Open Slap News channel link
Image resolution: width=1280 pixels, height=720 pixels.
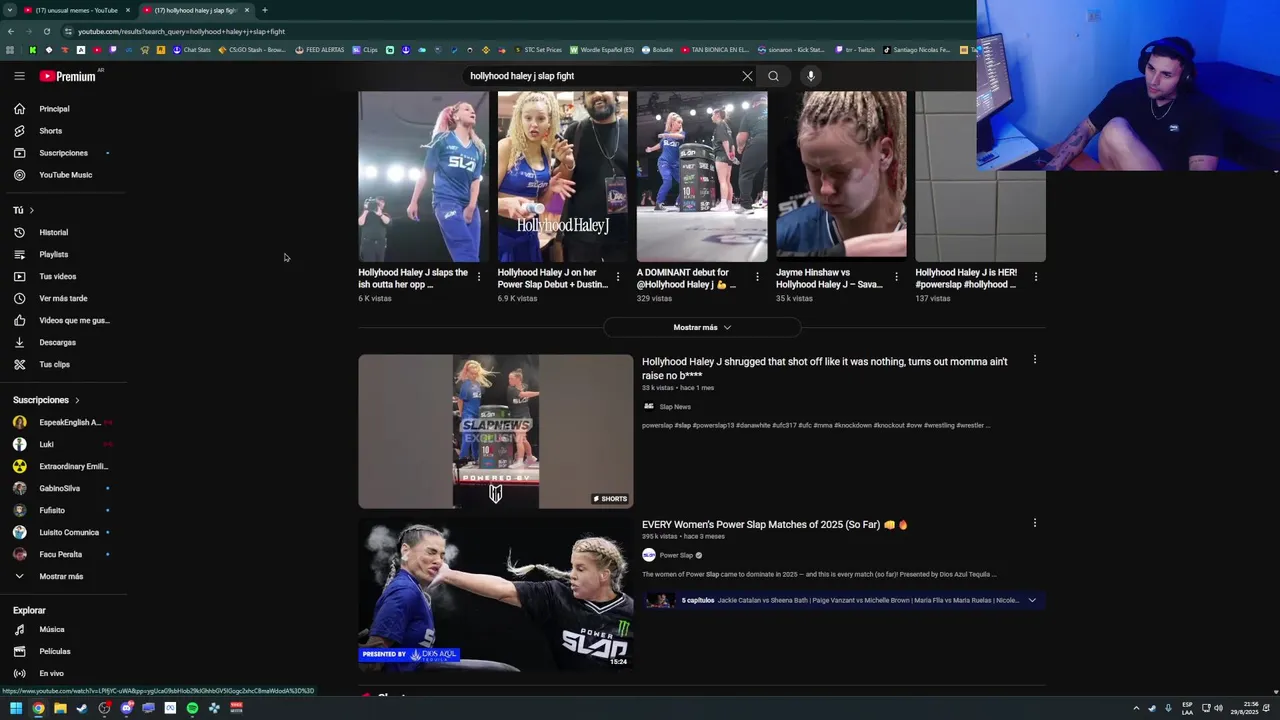674,407
